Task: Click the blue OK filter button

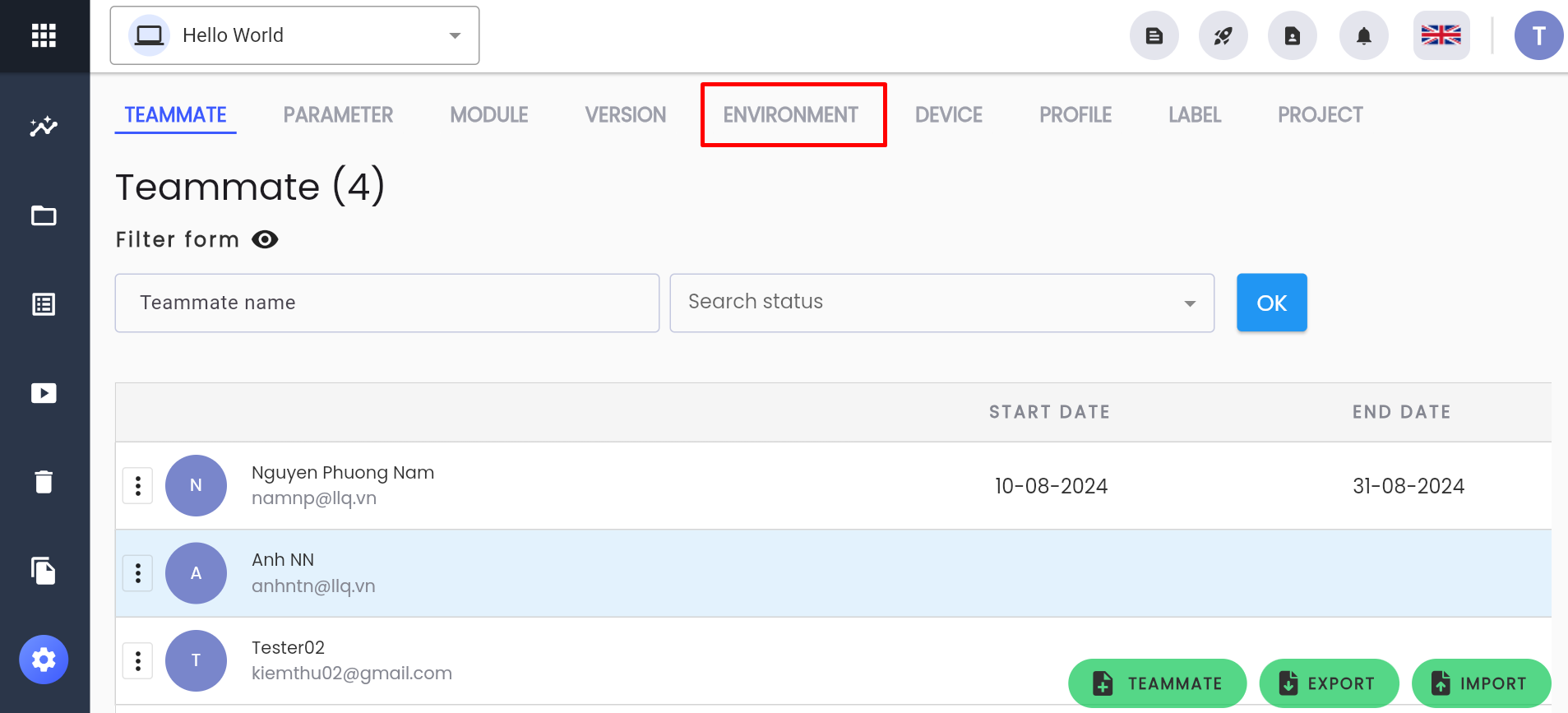Action: click(x=1272, y=303)
